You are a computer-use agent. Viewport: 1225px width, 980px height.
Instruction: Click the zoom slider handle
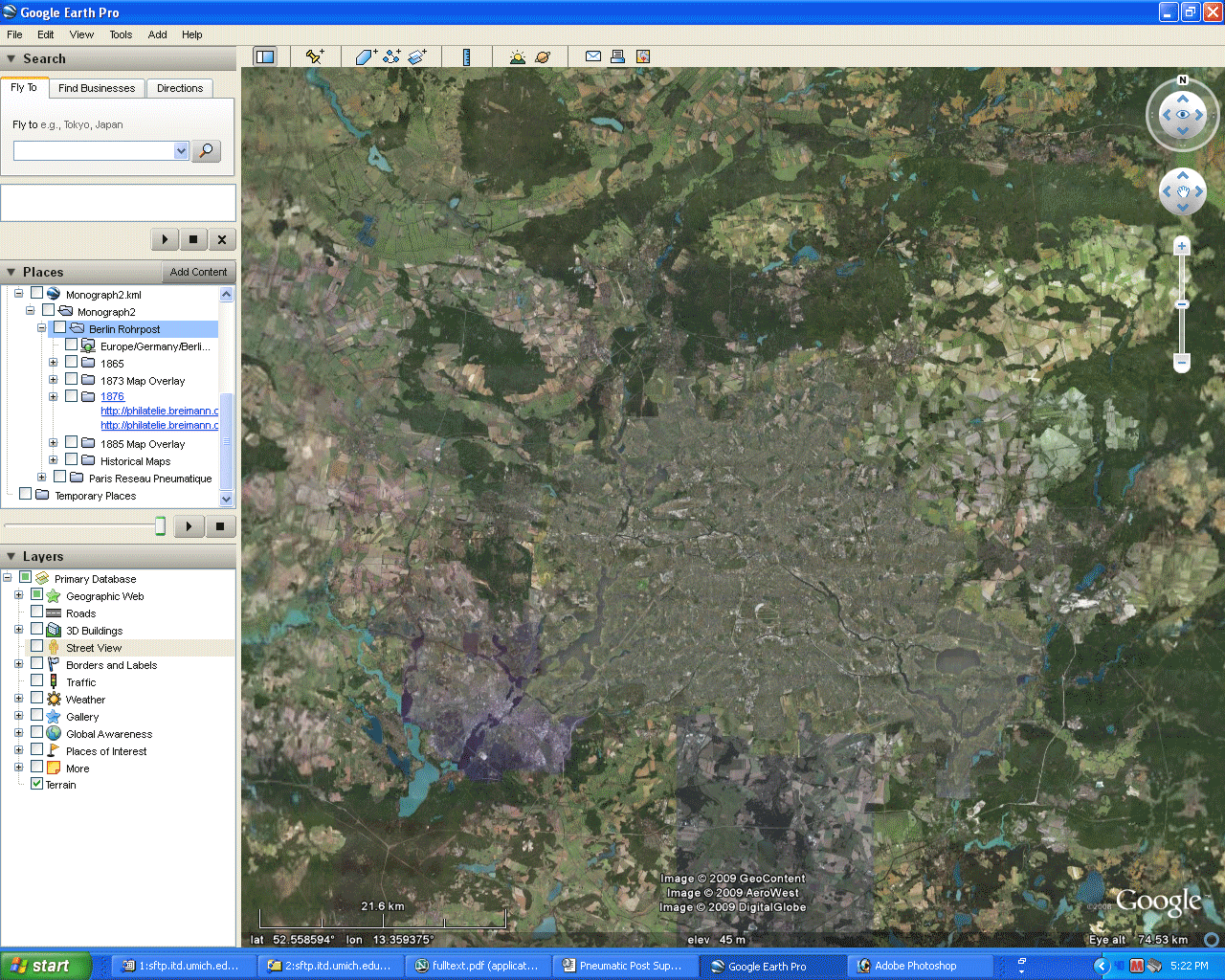coord(1182,304)
